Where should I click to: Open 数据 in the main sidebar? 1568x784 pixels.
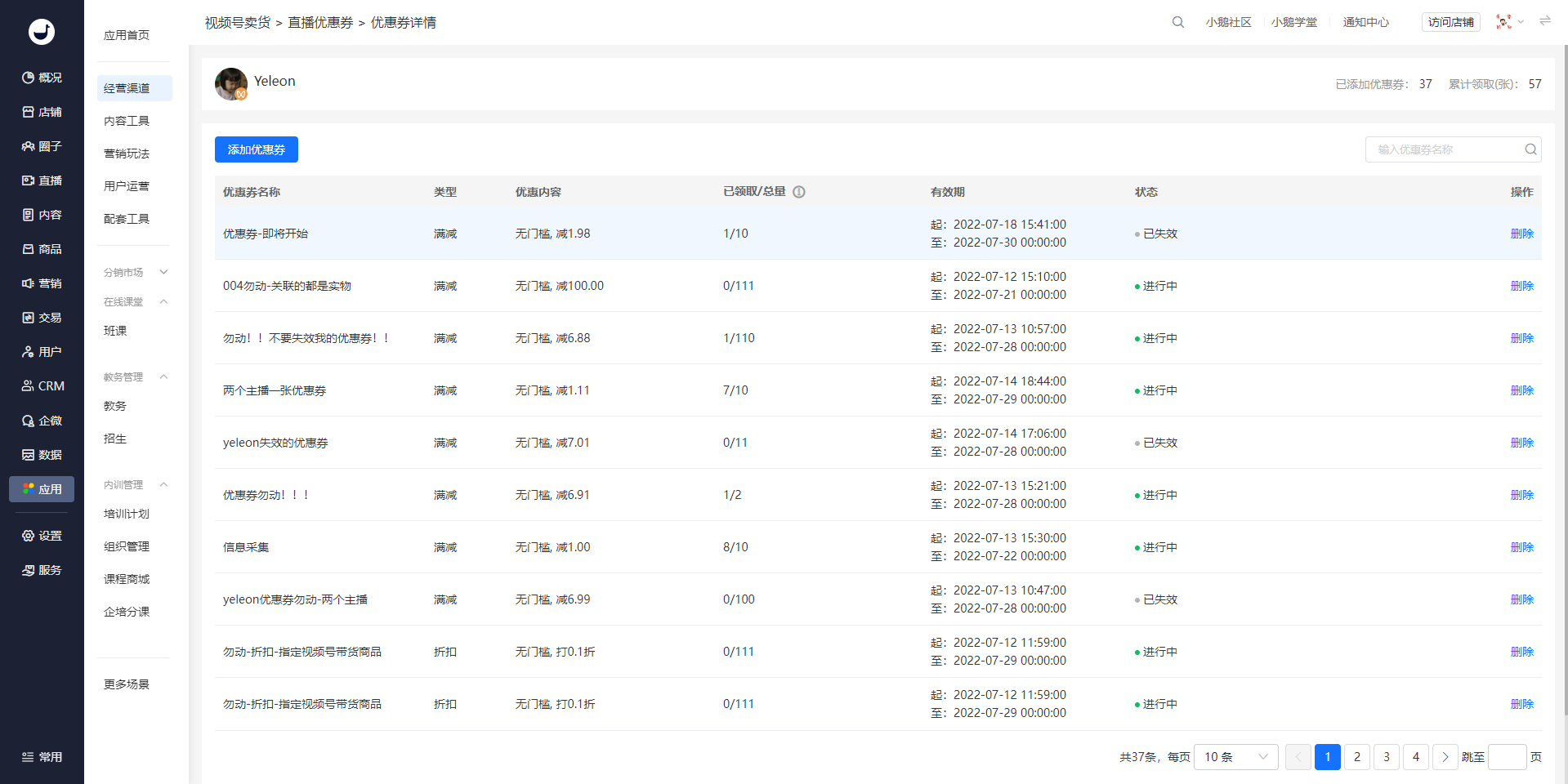pos(42,455)
